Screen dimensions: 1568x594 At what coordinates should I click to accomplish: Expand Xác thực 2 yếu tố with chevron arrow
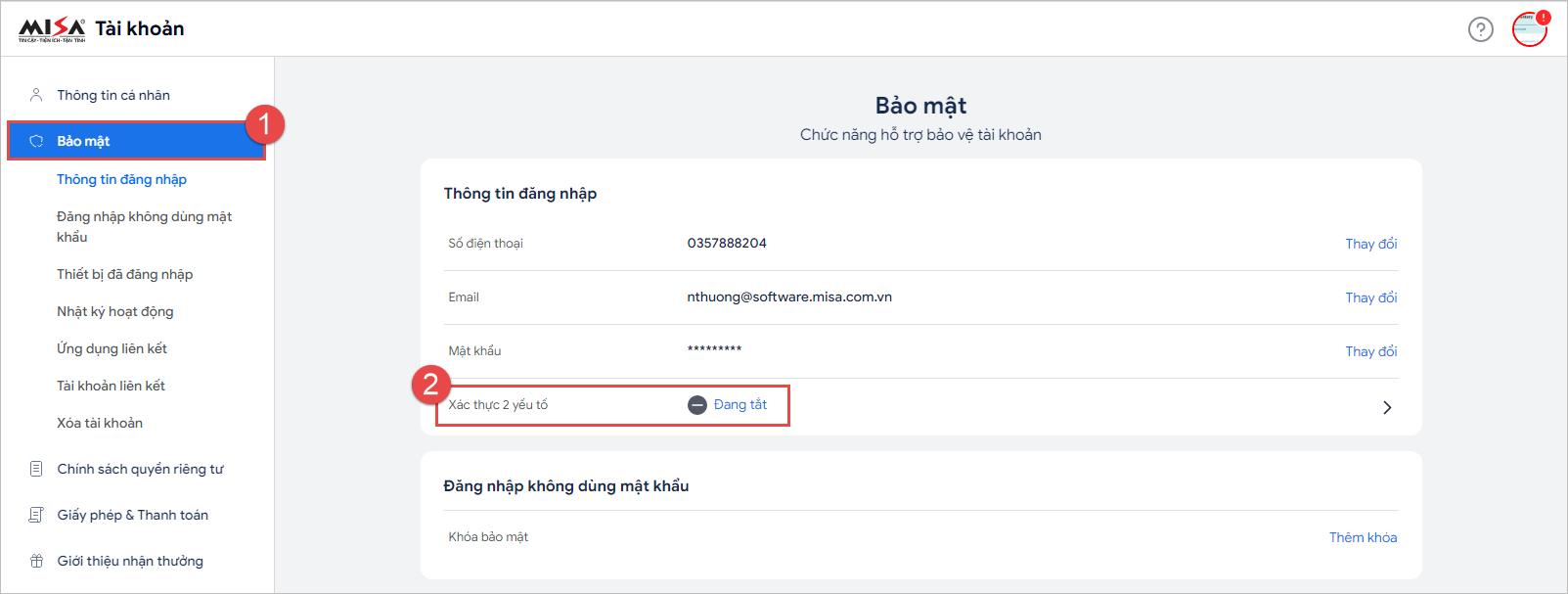tap(1387, 407)
